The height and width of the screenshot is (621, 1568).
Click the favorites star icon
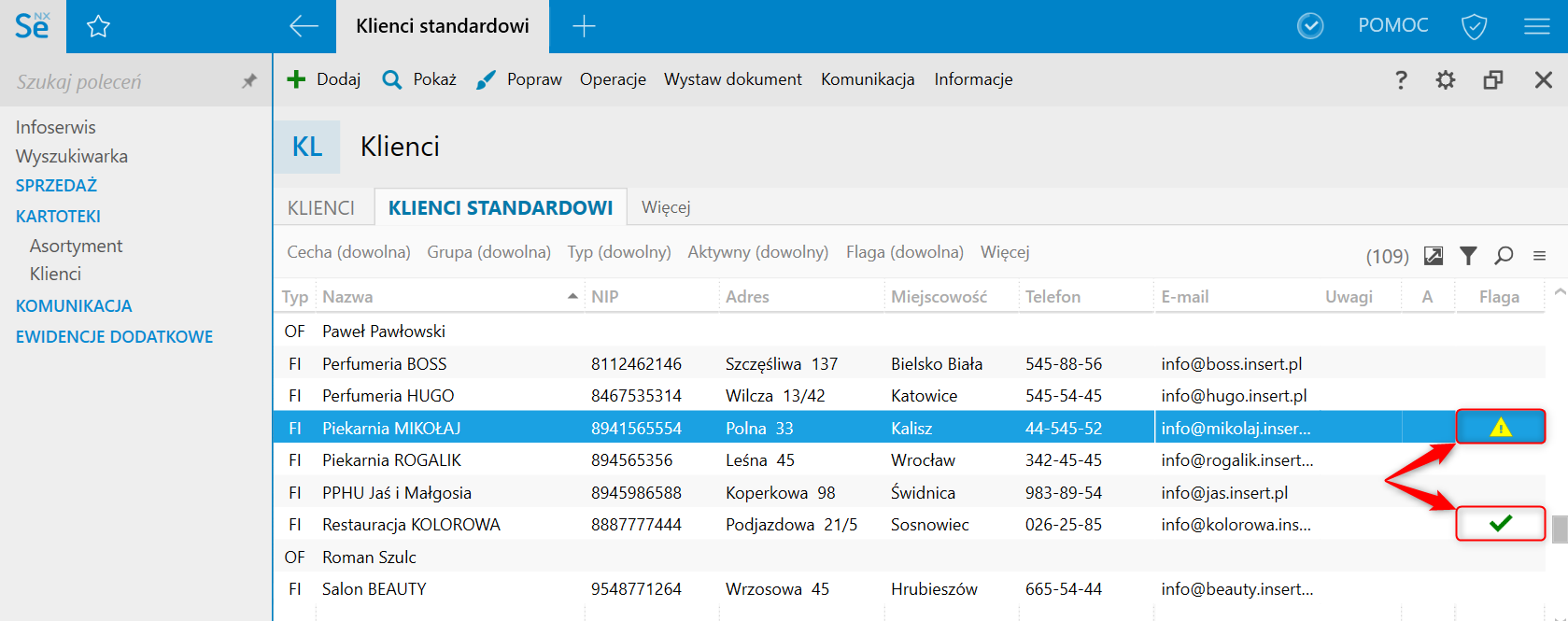pyautogui.click(x=98, y=27)
